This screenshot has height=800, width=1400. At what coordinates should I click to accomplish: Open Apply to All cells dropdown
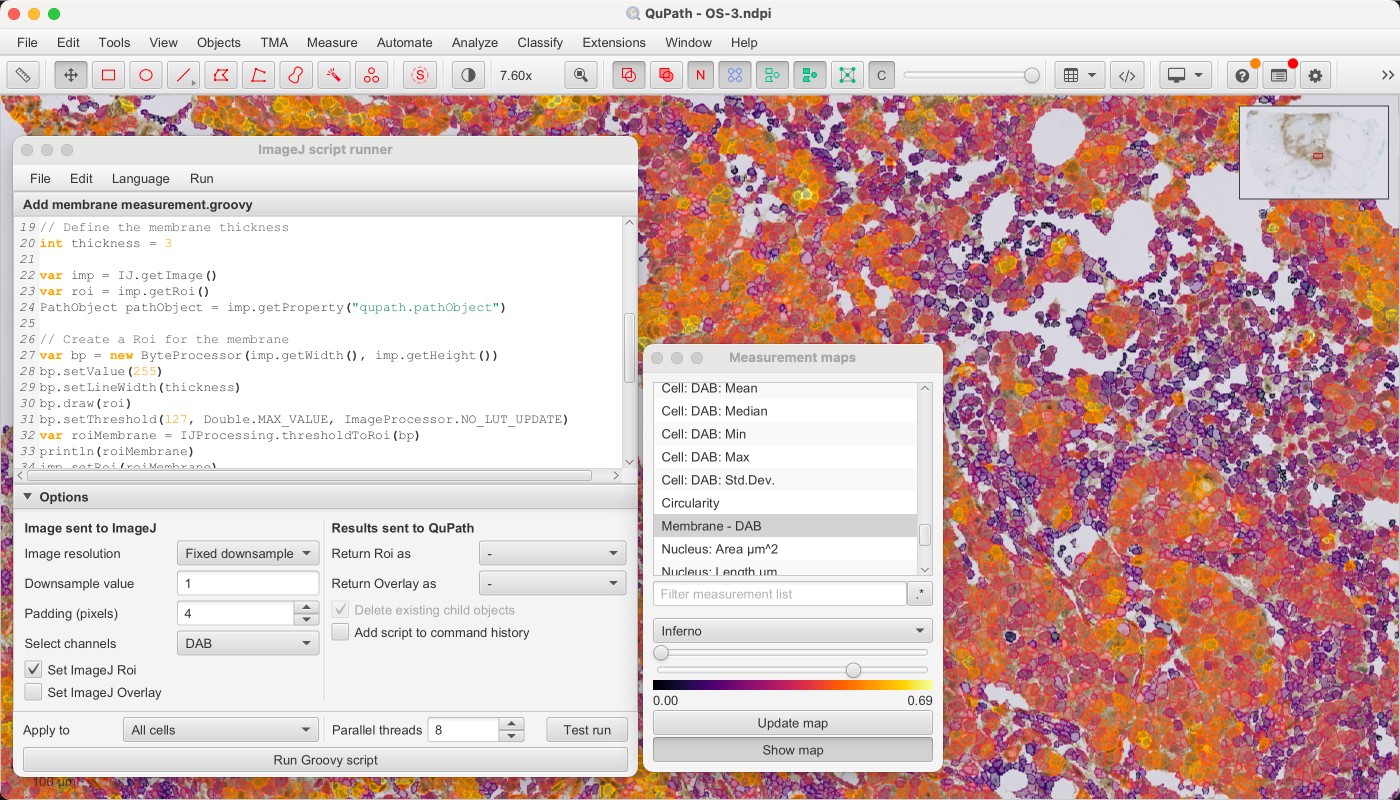point(220,730)
